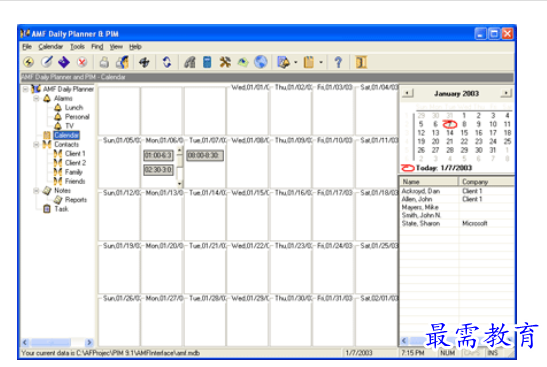This screenshot has width=547, height=367.
Task: Click the yellow notepad toolbar icon
Action: 309,62
